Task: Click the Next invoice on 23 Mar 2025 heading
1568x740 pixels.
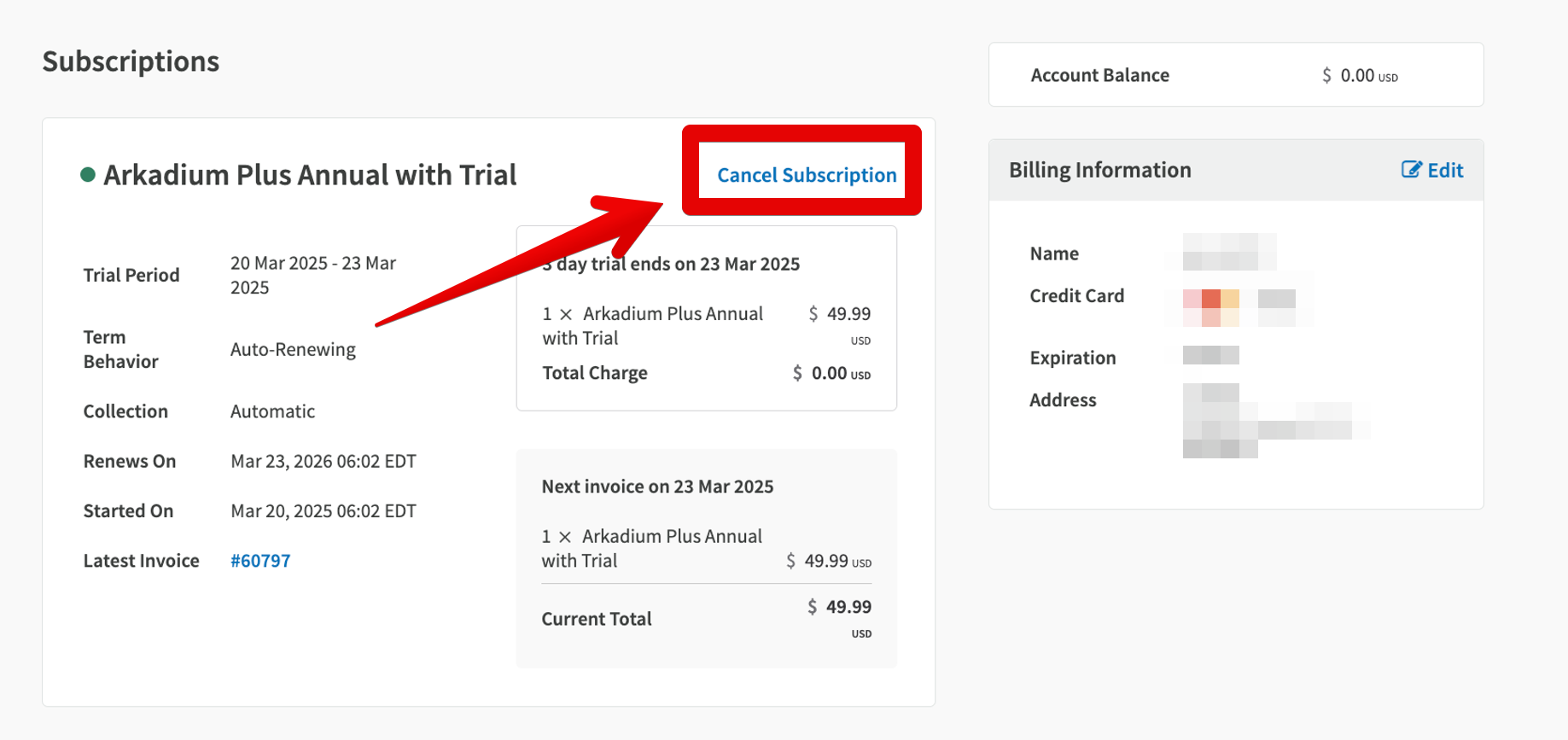Action: coord(657,487)
